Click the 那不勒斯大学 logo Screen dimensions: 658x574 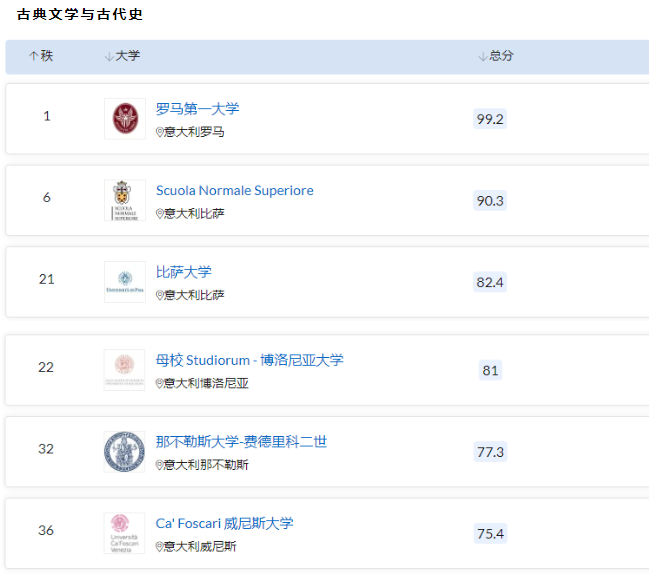[x=125, y=452]
